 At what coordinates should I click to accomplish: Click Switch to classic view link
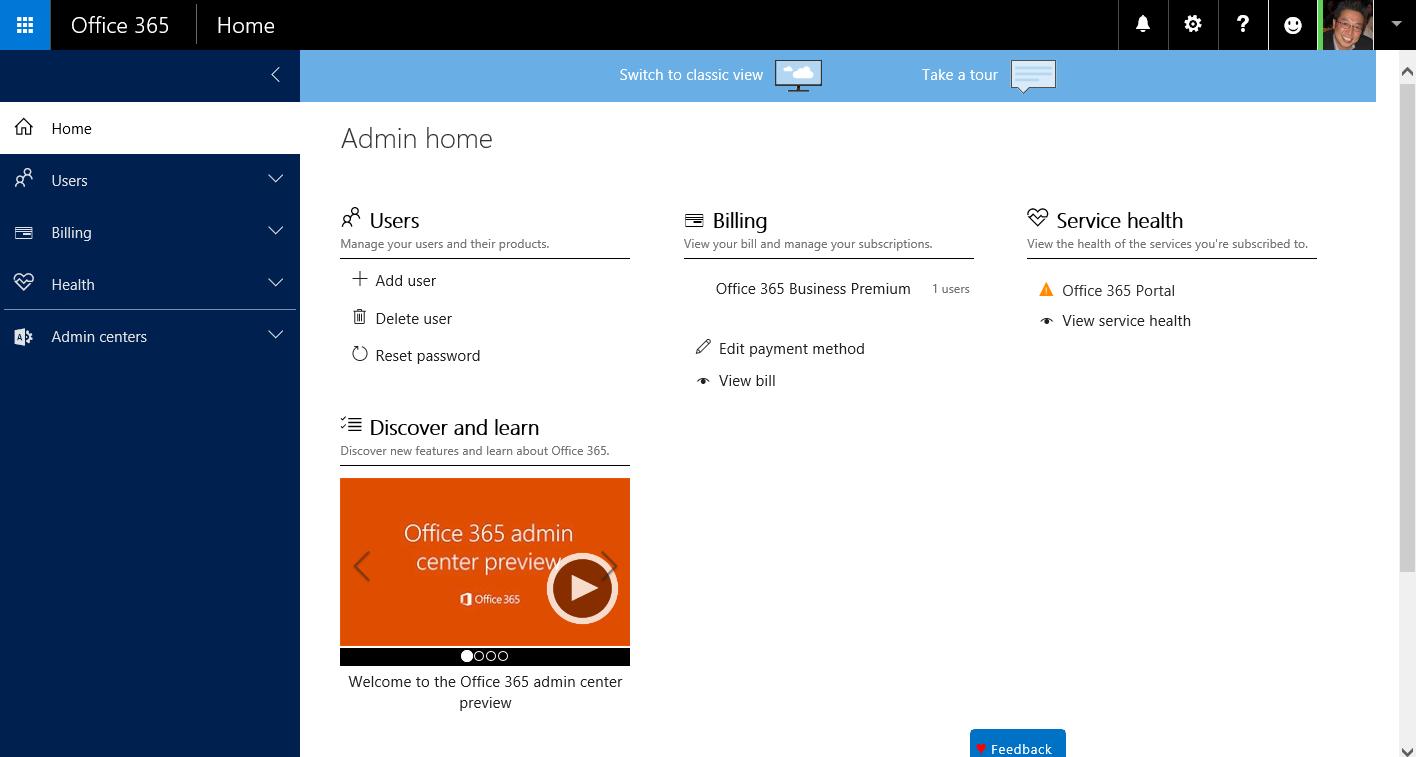pos(691,75)
